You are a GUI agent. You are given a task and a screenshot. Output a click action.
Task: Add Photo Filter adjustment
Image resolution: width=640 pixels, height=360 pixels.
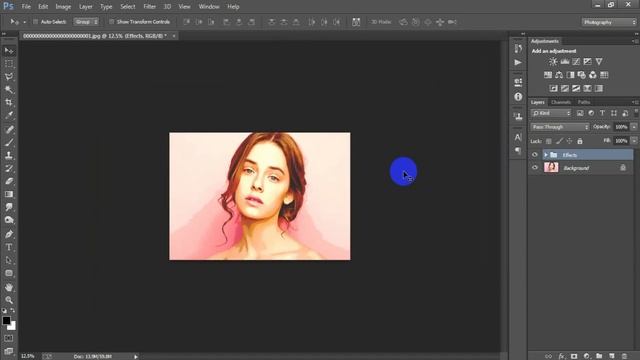click(582, 75)
